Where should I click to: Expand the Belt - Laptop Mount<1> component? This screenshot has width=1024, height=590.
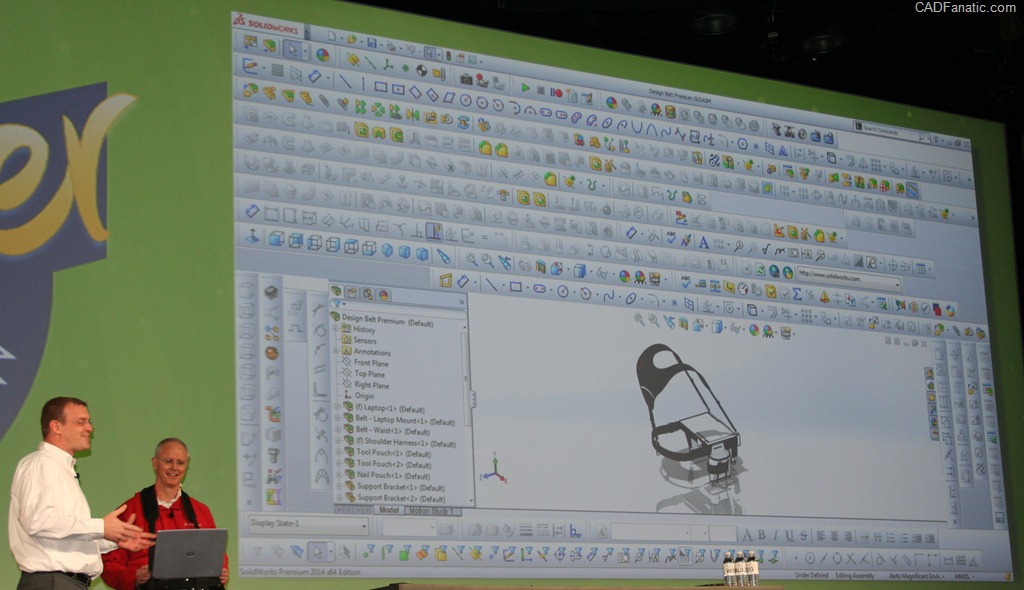coord(338,418)
